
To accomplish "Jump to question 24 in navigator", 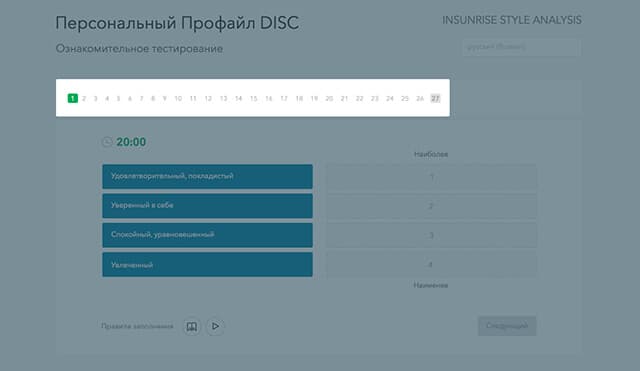I will point(390,98).
